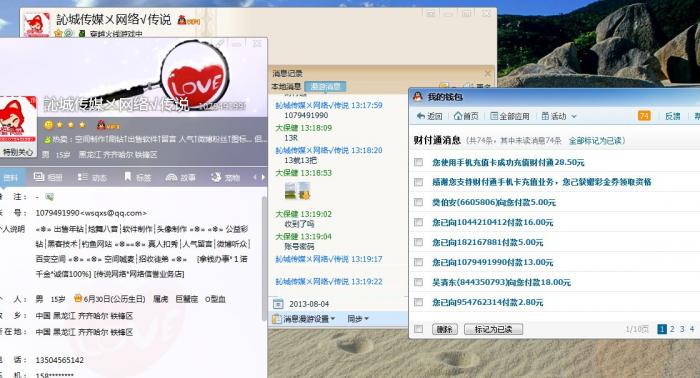
Task: Toggle select-all checkbox beside 删除 button
Action: tap(418, 329)
